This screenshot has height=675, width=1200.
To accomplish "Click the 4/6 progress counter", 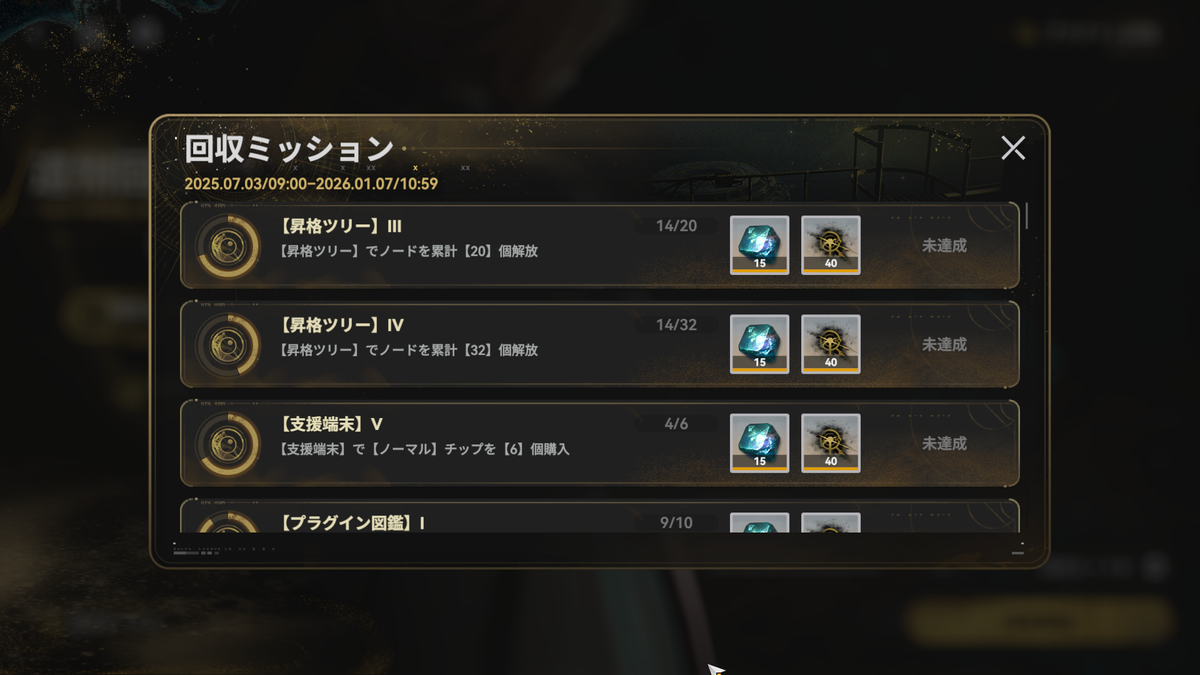I will pos(676,424).
